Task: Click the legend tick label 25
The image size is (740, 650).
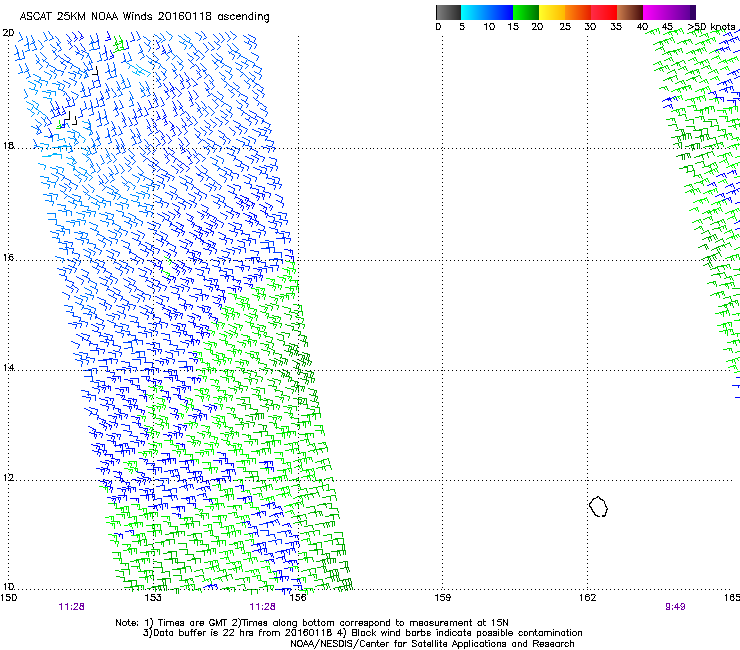Action: coord(565,27)
